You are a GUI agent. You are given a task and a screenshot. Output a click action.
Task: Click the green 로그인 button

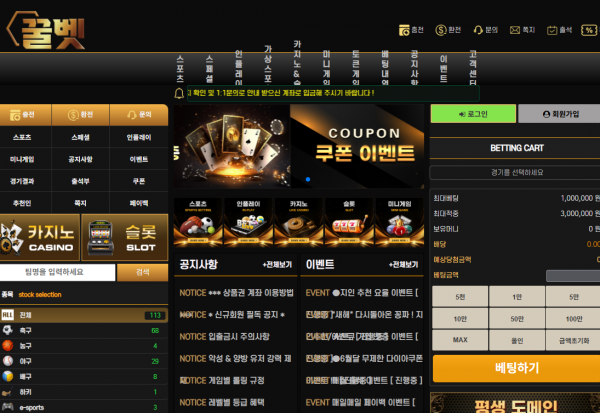click(472, 115)
